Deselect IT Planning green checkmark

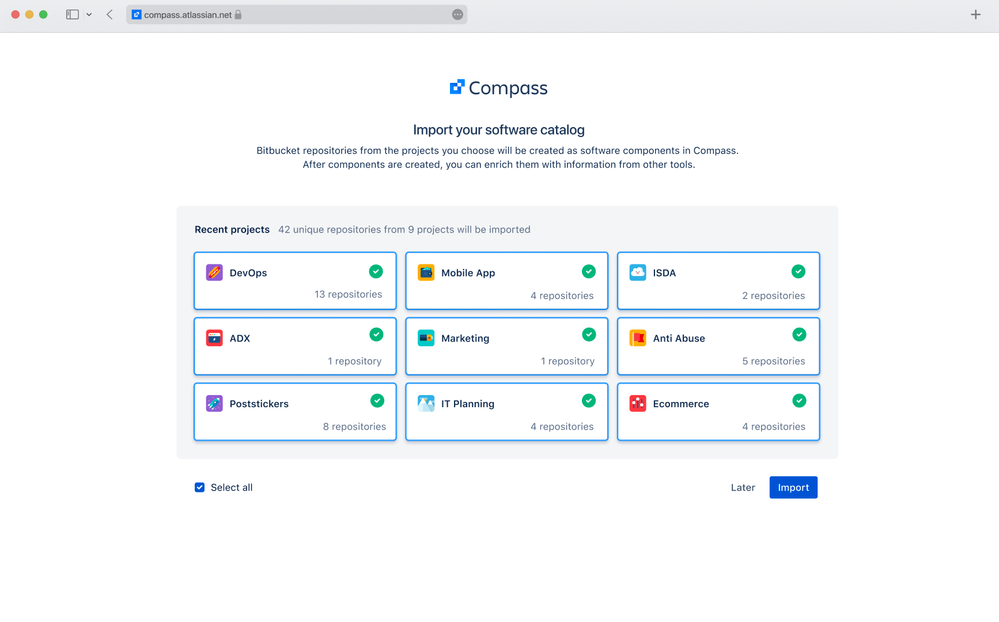coord(589,400)
